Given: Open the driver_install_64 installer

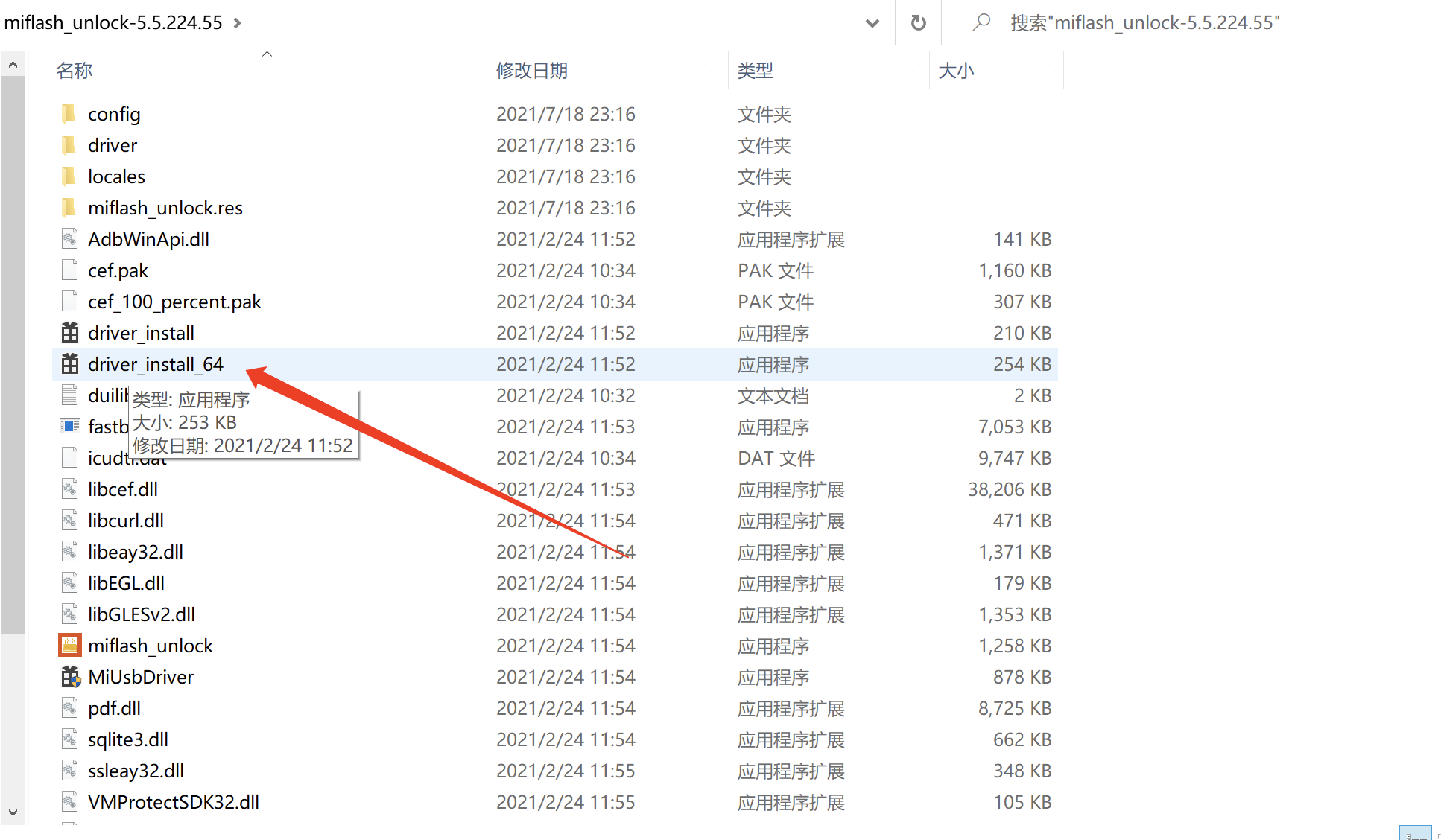Looking at the screenshot, I should pos(154,364).
